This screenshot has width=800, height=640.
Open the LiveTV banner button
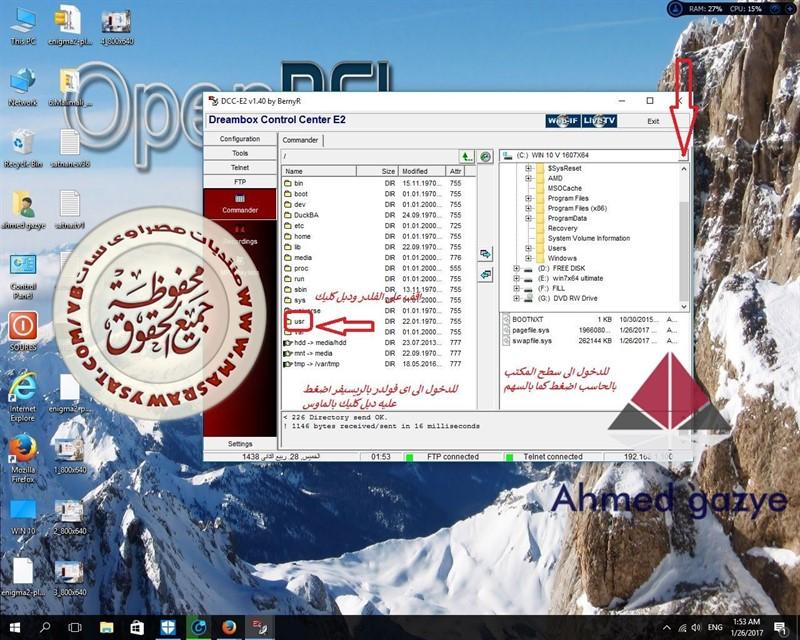click(x=599, y=121)
